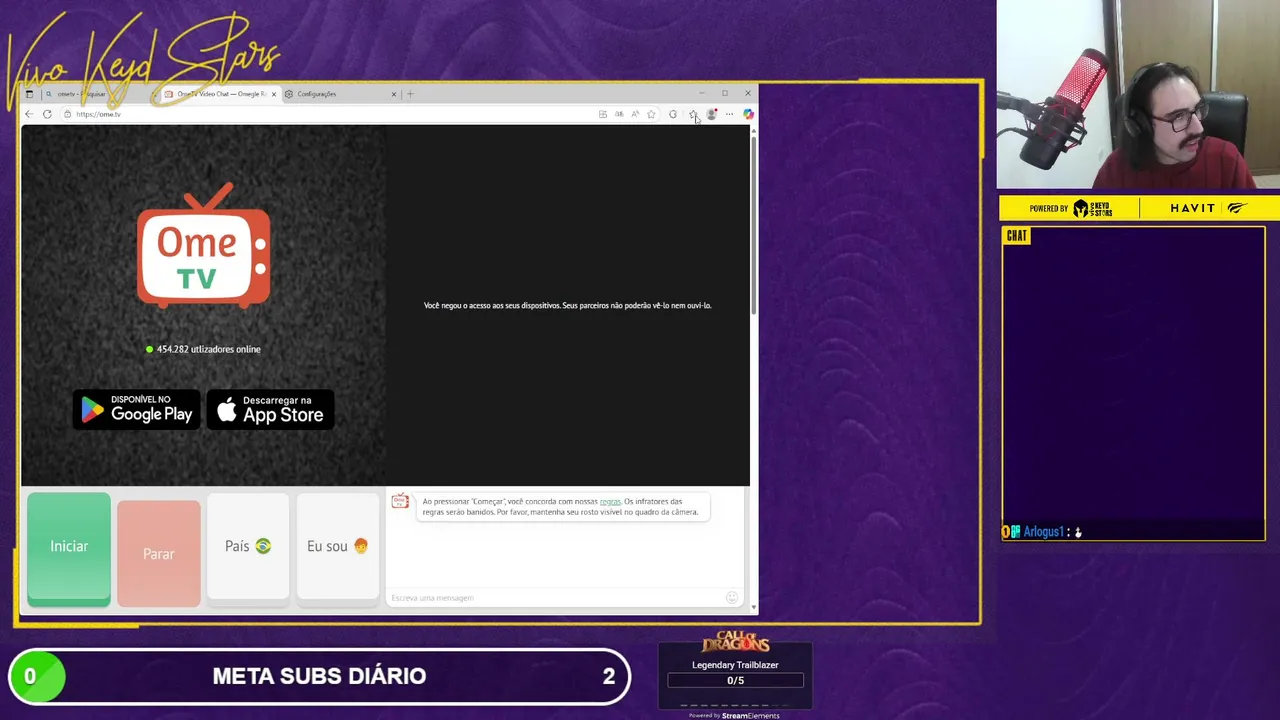Open the browser profile avatar
Screen dimensions: 1280x720
712,114
